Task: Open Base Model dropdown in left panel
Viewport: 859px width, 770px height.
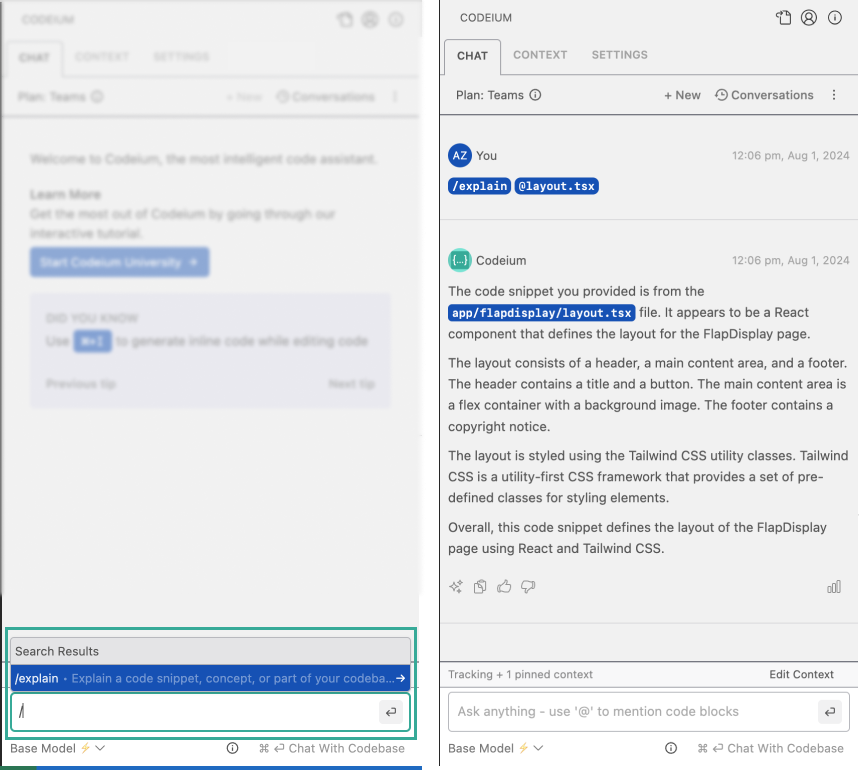Action: (58, 748)
